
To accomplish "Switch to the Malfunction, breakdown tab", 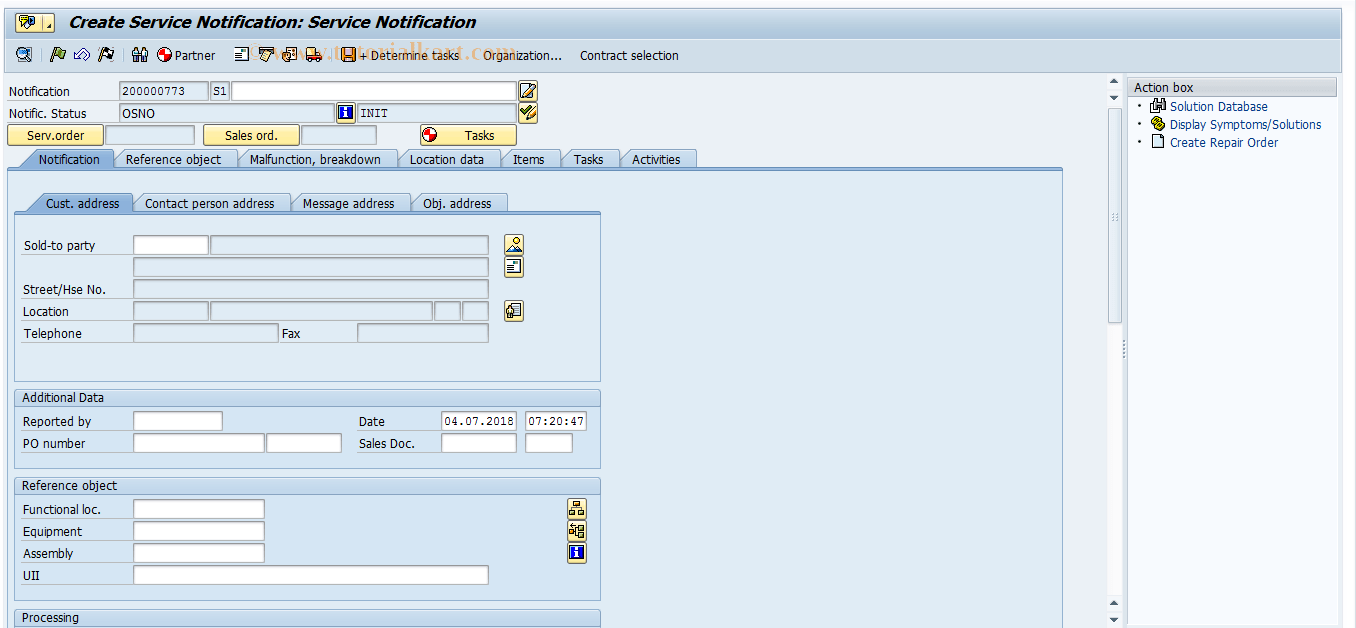I will [317, 158].
